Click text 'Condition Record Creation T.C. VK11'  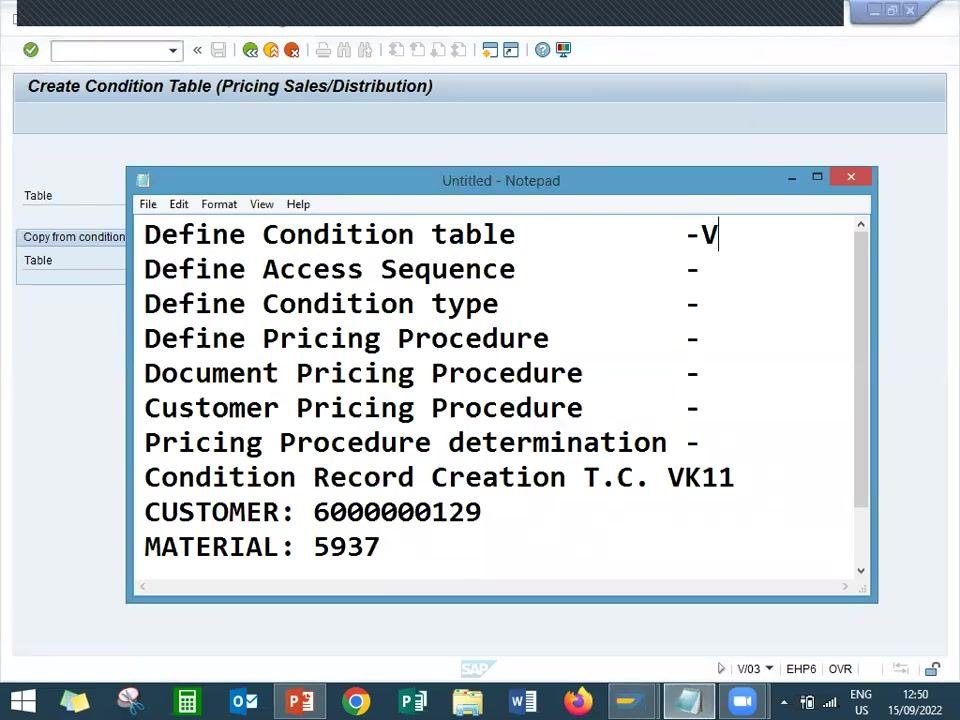[439, 478]
